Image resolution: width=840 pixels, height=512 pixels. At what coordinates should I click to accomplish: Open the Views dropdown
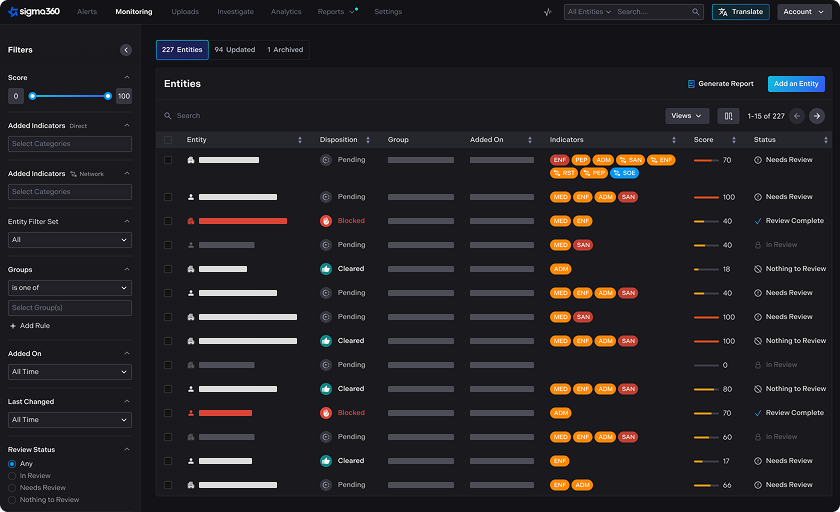(687, 116)
